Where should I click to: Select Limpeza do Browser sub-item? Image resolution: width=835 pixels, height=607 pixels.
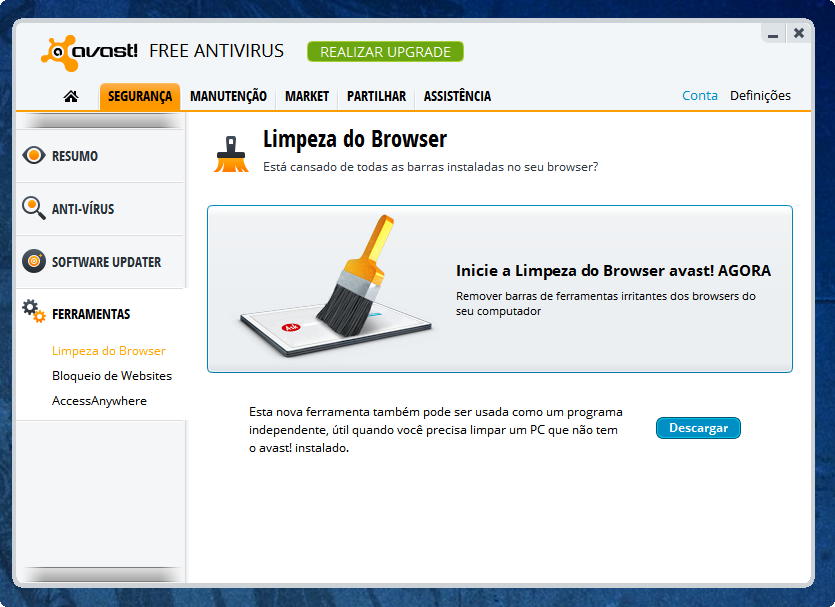[109, 351]
